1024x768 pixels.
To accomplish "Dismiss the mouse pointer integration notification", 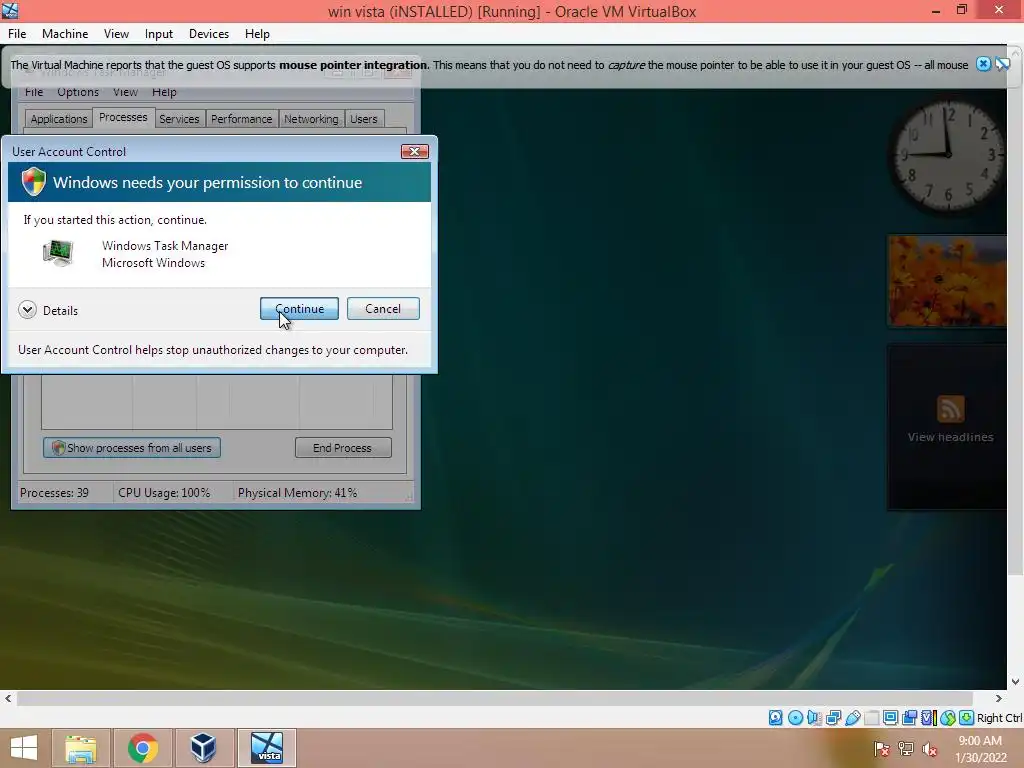I will (x=983, y=64).
